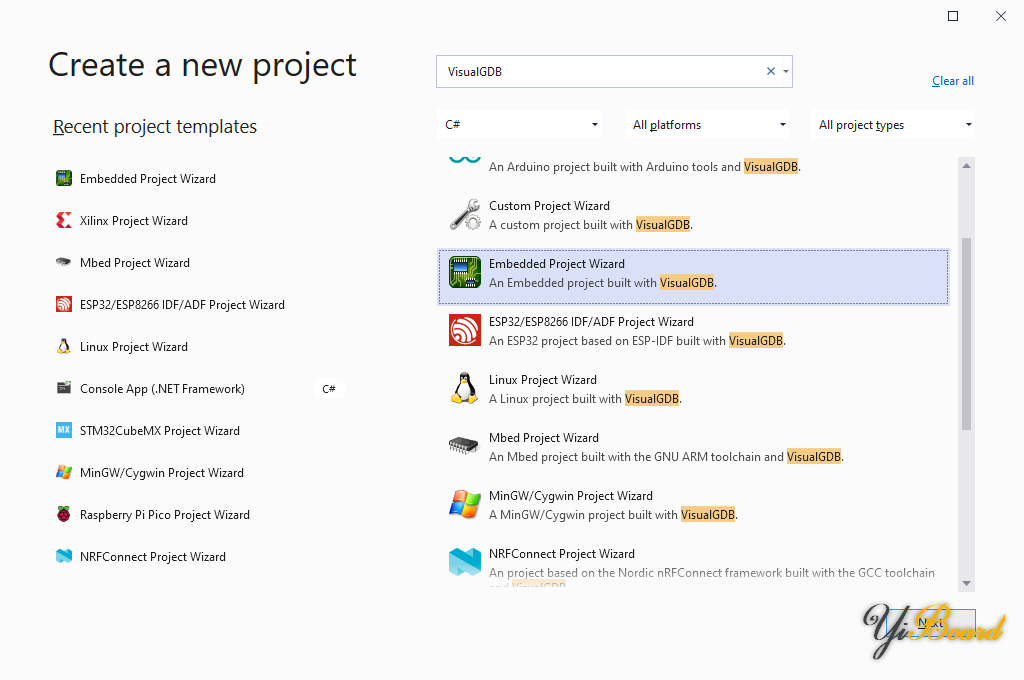Open the All project types dropdown
Image resolution: width=1024 pixels, height=680 pixels.
coord(894,125)
